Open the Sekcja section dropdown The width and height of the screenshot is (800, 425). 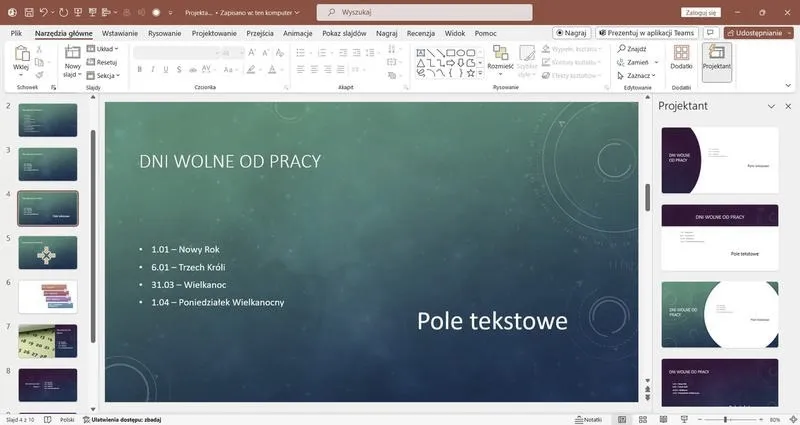[103, 76]
